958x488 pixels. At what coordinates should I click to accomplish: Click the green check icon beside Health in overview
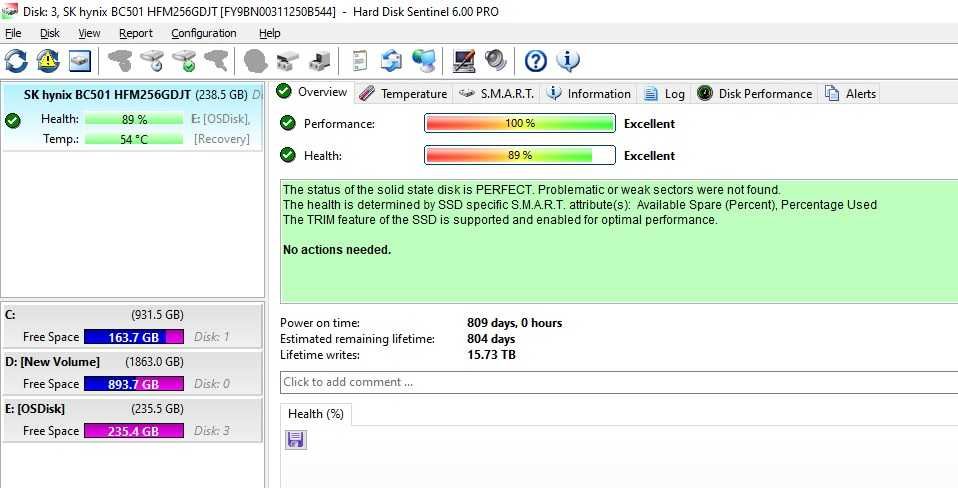point(287,155)
